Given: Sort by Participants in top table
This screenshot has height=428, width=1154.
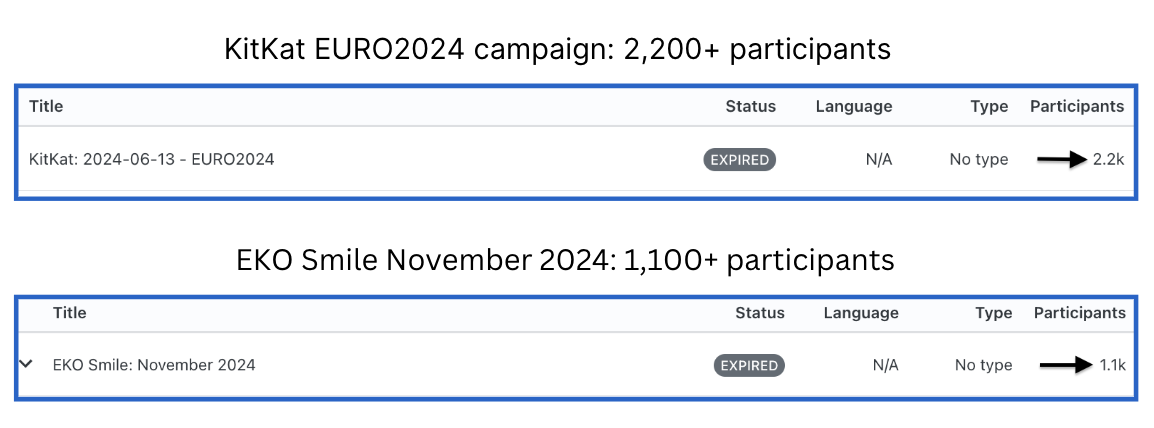Looking at the screenshot, I should 1077,107.
